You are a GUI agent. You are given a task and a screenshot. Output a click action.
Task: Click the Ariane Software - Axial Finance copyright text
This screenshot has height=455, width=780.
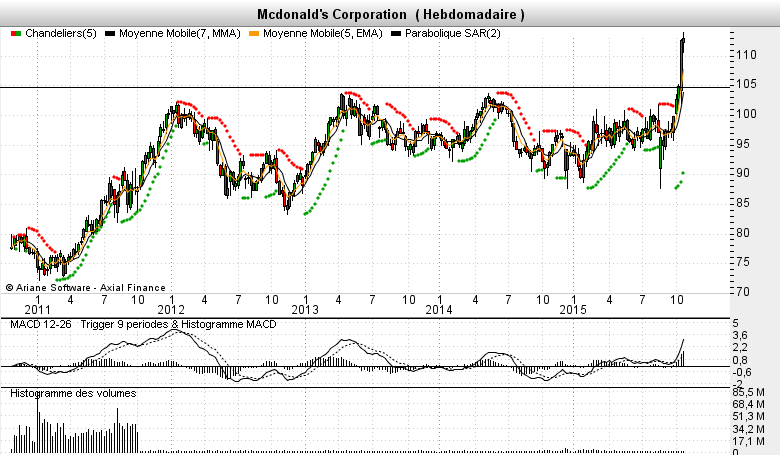point(86,287)
